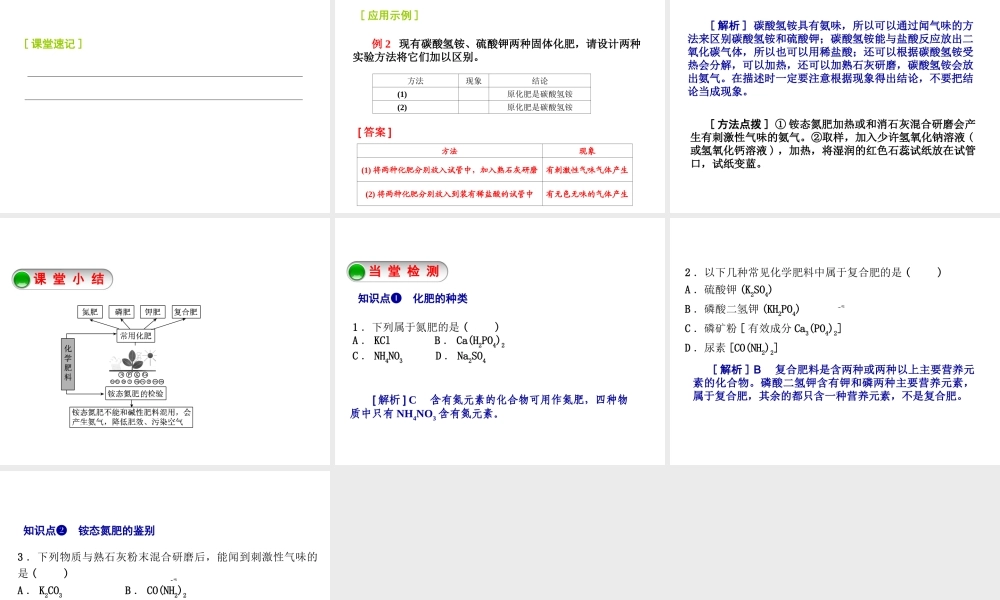Click the 复合肥 box in the diagram
The height and width of the screenshot is (600, 1000).
[186, 312]
